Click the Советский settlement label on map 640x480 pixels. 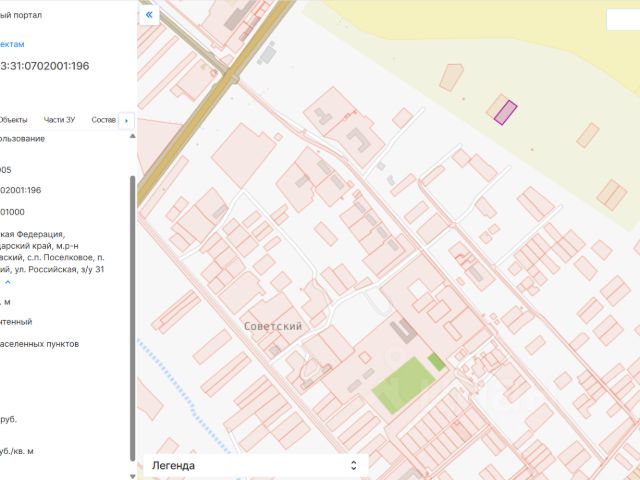[273, 326]
